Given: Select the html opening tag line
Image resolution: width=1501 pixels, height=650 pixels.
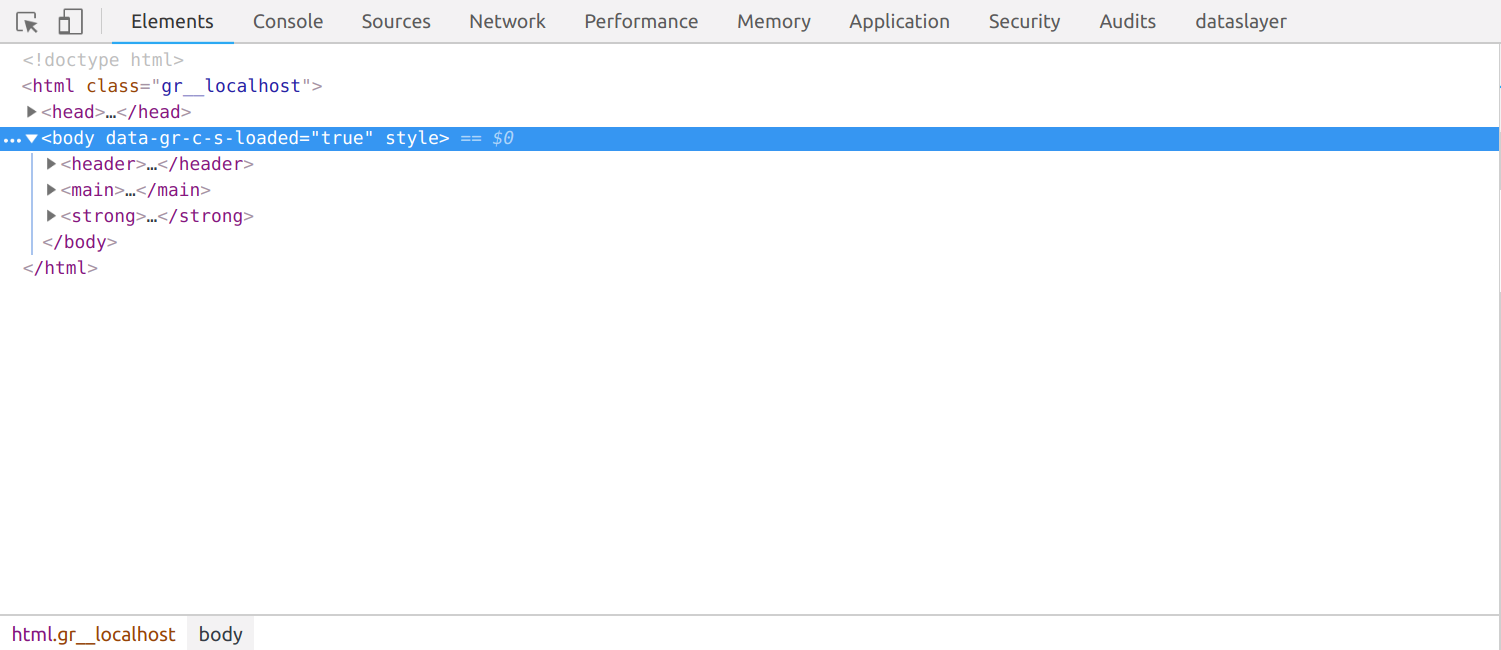Looking at the screenshot, I should (172, 86).
